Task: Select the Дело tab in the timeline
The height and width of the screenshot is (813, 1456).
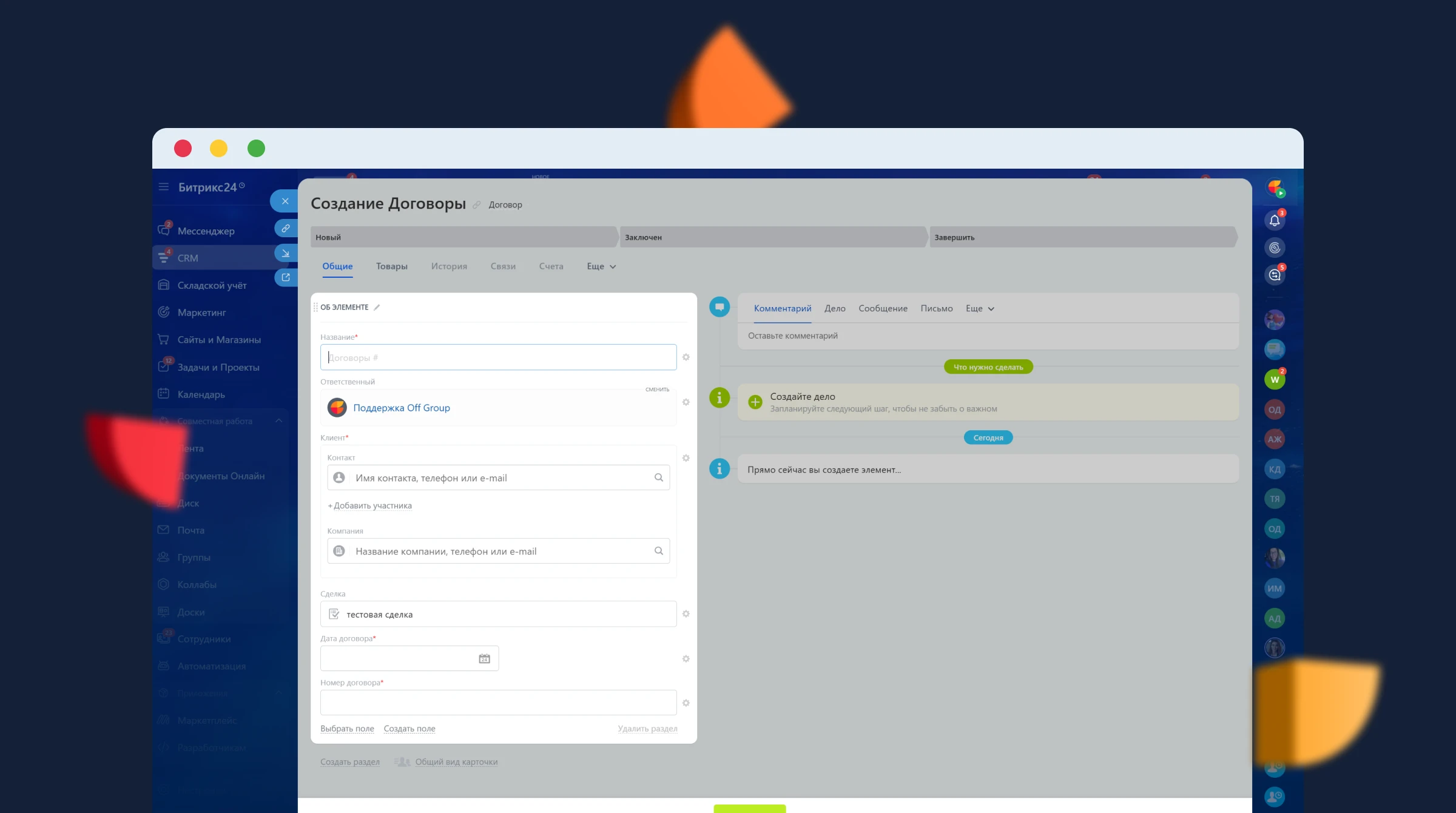Action: coord(834,309)
